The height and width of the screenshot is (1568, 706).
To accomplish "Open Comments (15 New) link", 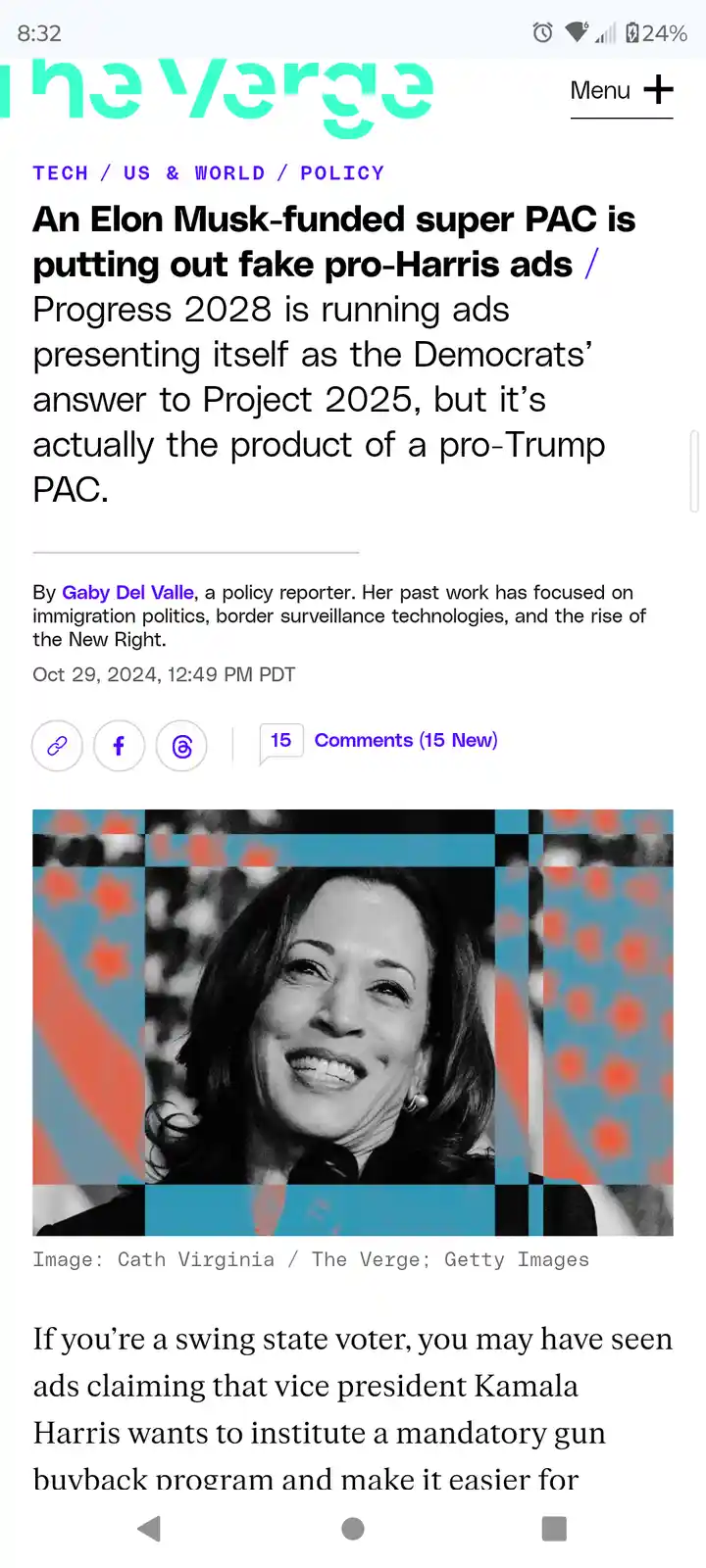I will pyautogui.click(x=406, y=740).
